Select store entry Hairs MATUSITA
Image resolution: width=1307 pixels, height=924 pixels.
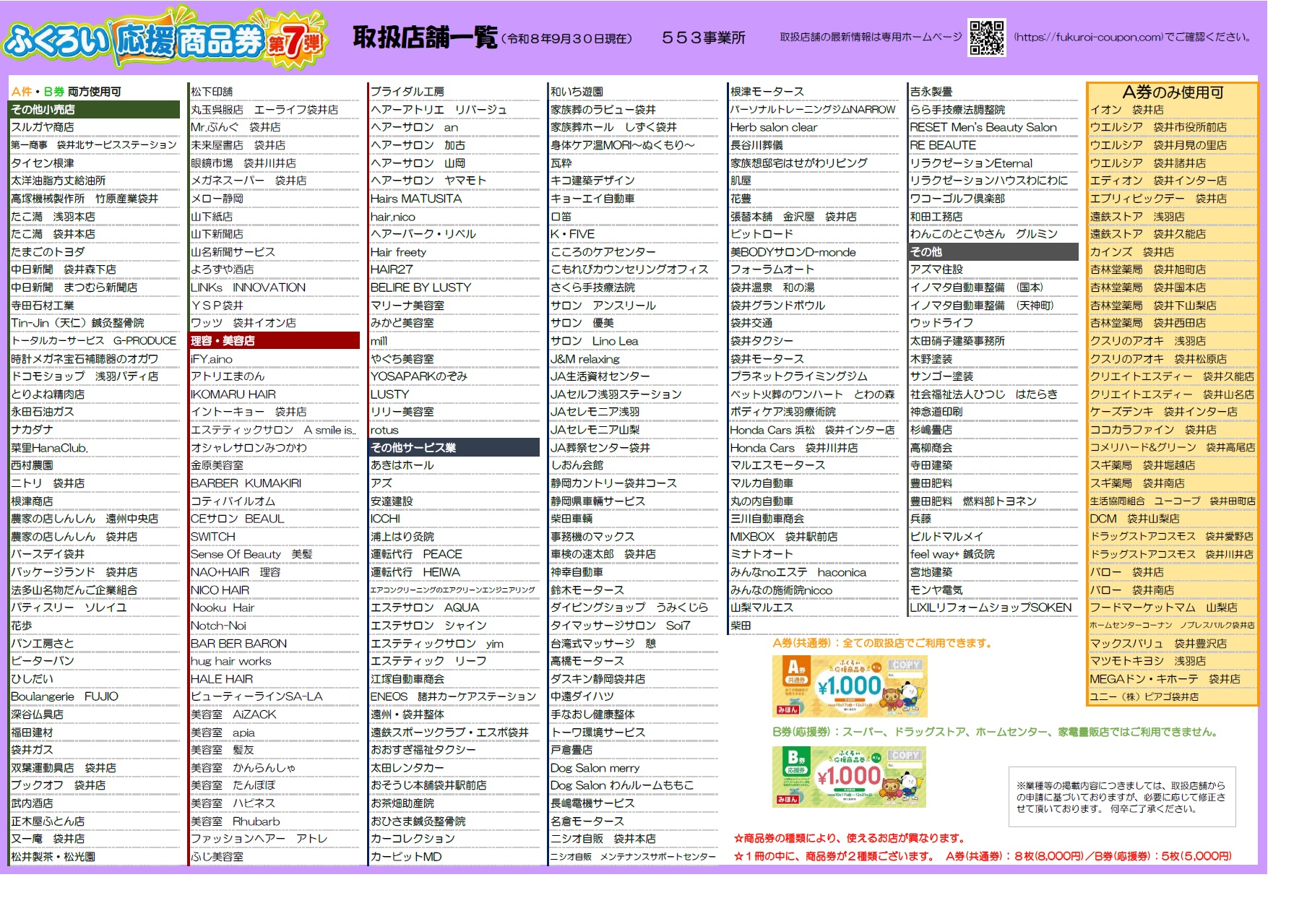click(x=416, y=199)
